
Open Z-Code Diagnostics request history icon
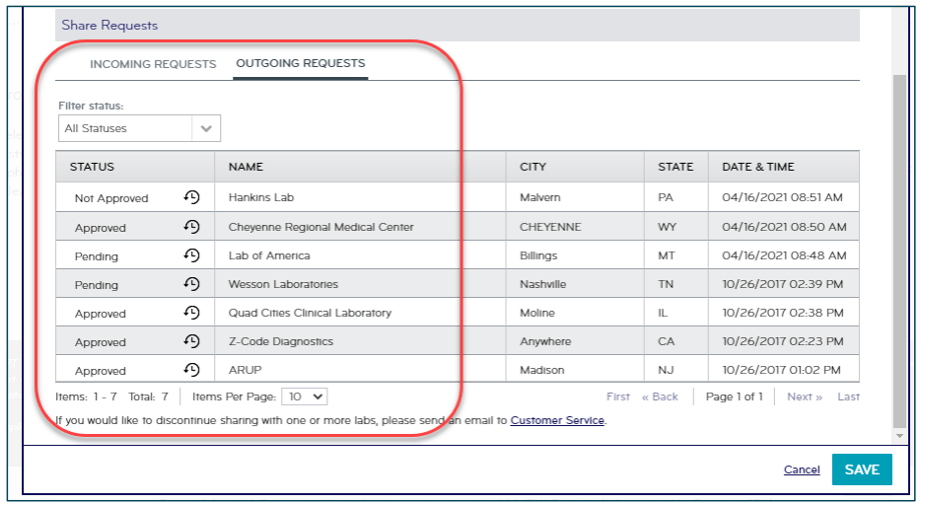[x=192, y=342]
